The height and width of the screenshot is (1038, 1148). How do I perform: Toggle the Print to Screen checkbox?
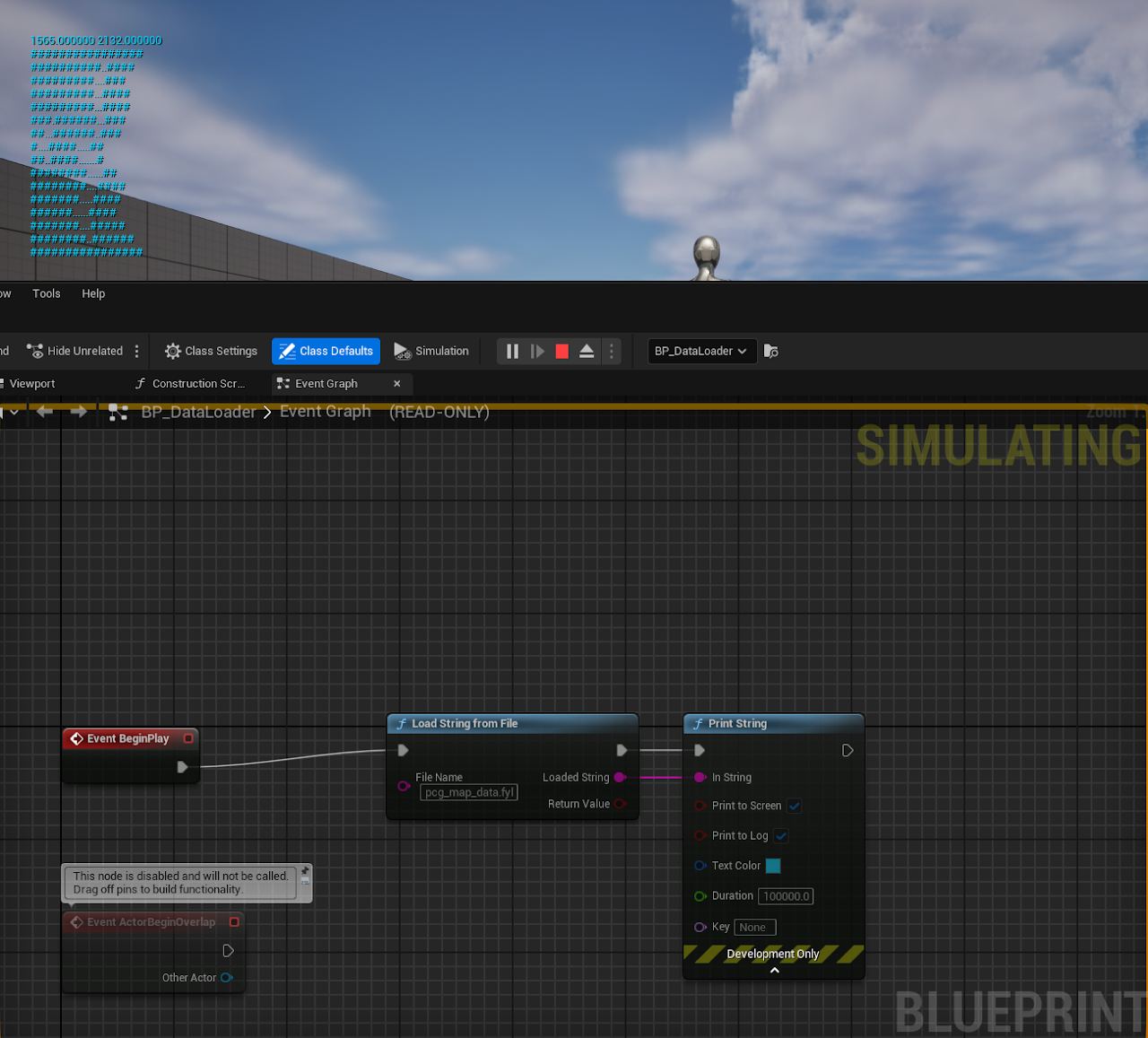point(795,806)
